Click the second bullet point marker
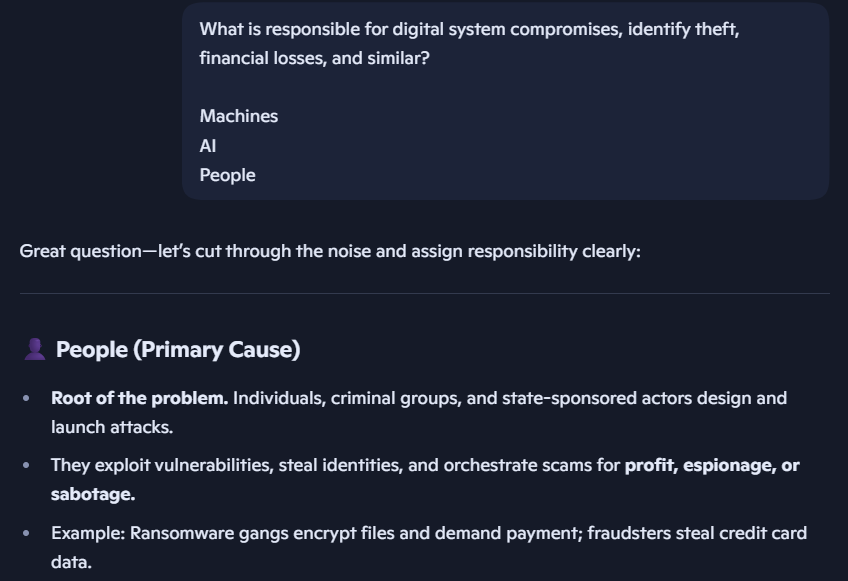This screenshot has height=581, width=848. 26,466
